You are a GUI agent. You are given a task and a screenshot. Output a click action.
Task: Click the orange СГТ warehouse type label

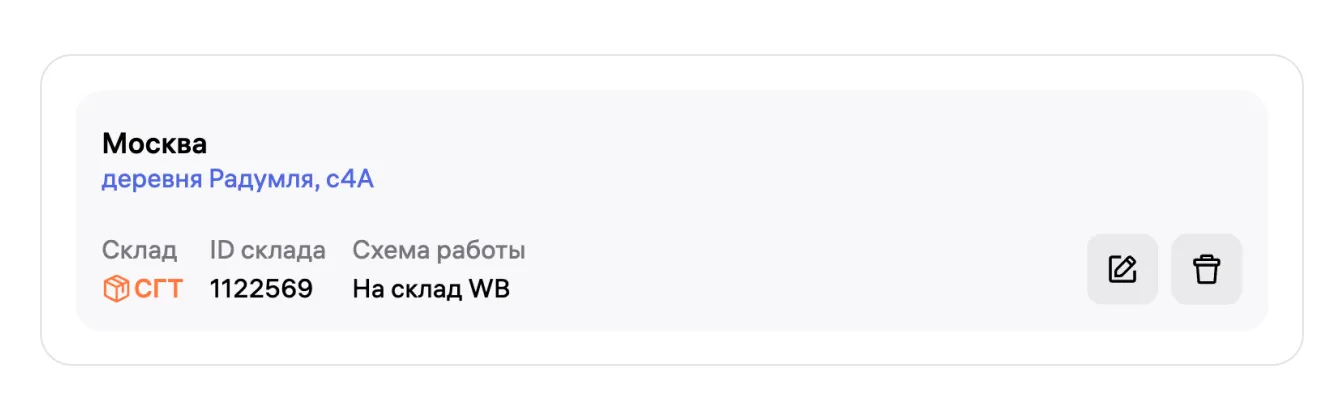coord(159,289)
